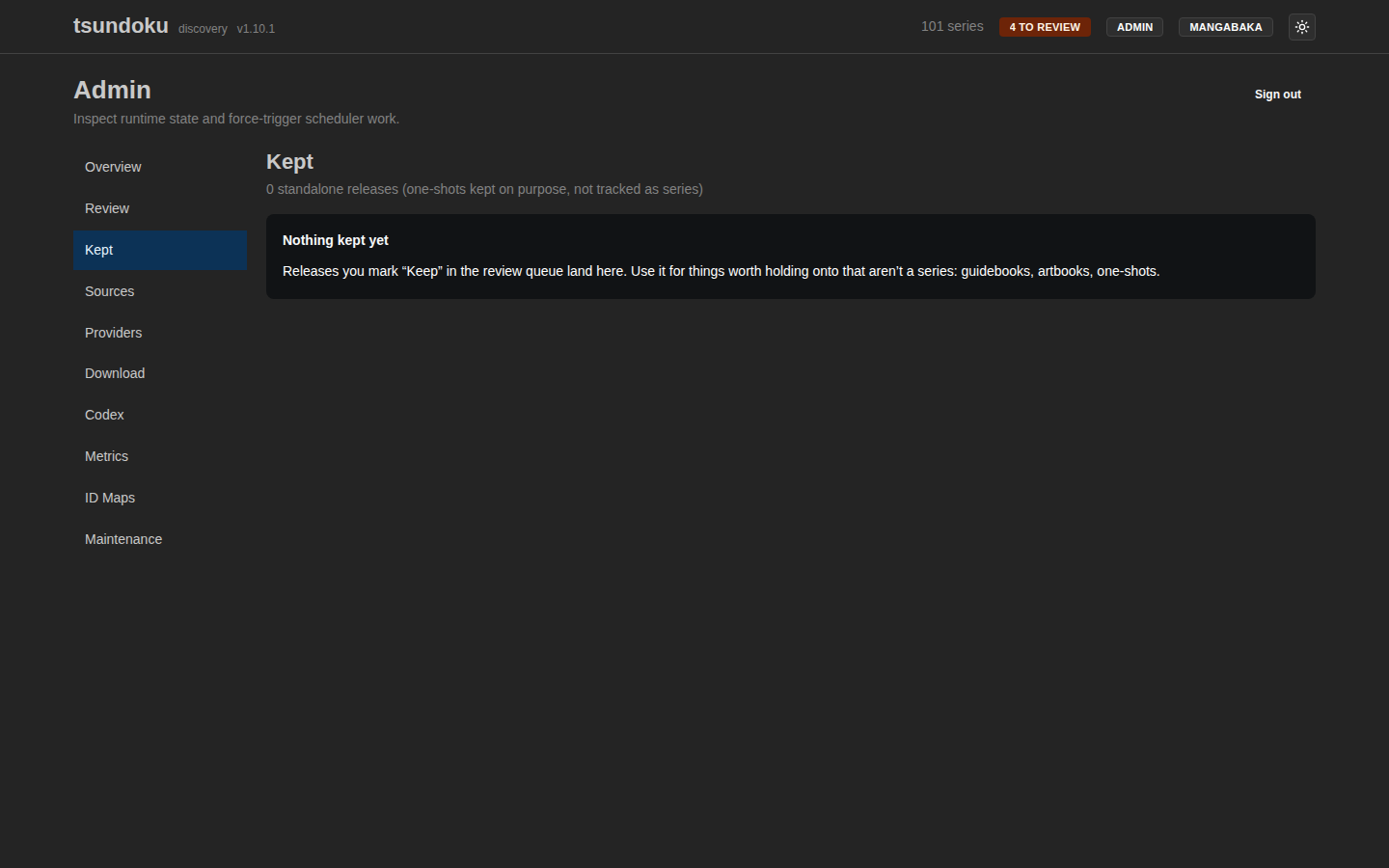Click the discovery label beside the logo
This screenshot has width=1389, height=868.
[x=203, y=29]
